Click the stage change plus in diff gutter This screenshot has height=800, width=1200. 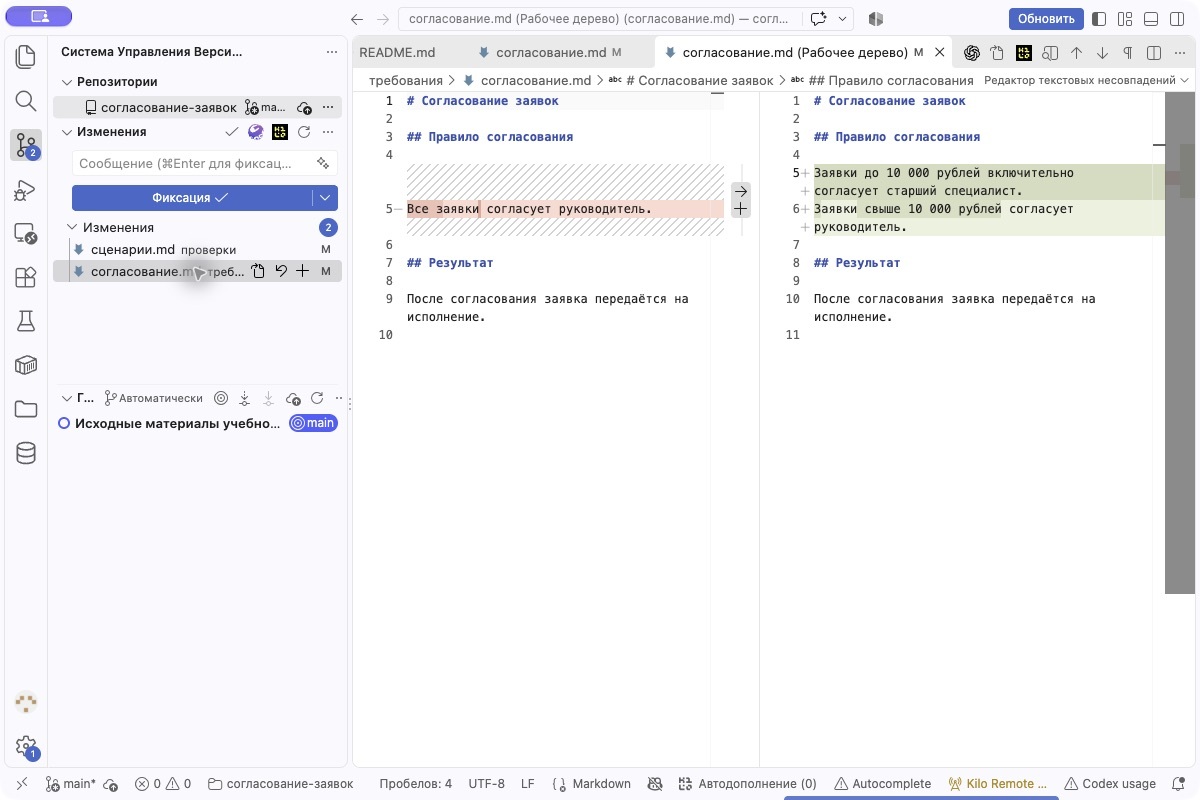click(740, 209)
